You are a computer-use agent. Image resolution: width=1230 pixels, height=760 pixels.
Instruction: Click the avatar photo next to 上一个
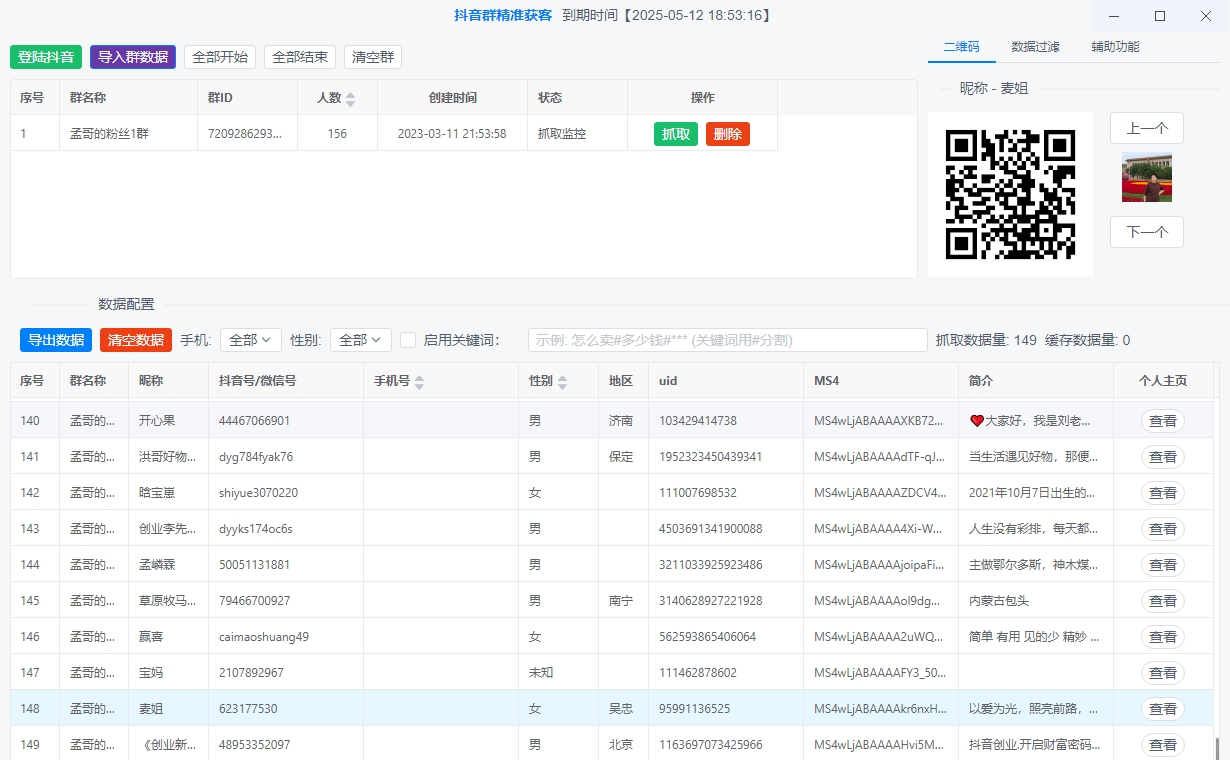point(1146,177)
